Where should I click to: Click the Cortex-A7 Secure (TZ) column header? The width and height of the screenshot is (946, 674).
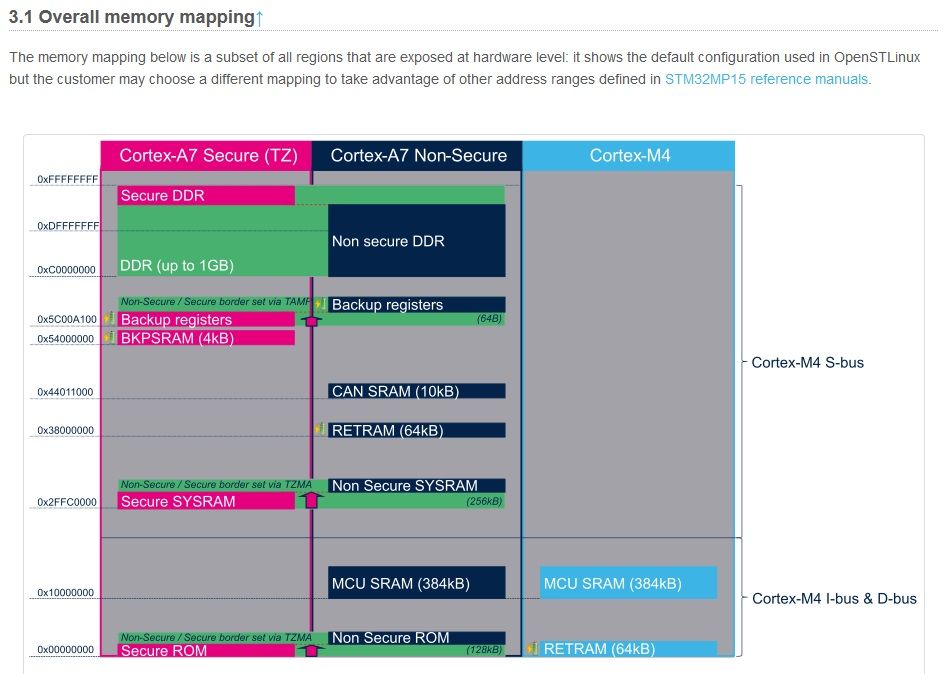[x=206, y=156]
